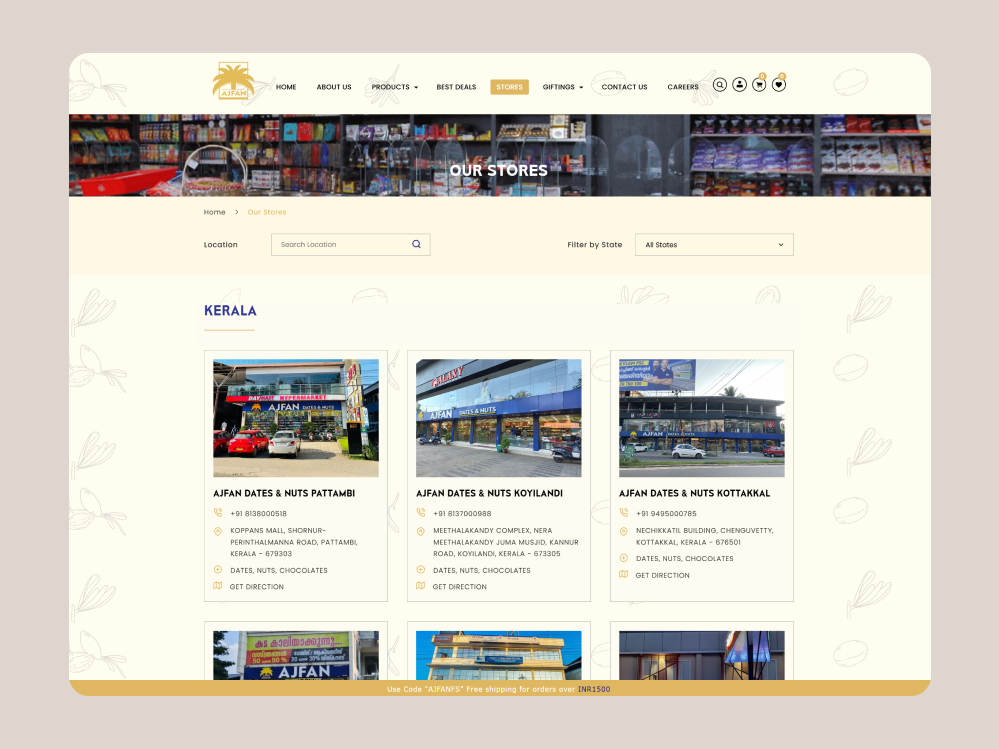
Task: Click Dates, Nuts, Chocolates on the Pattambi card
Action: 279,571
